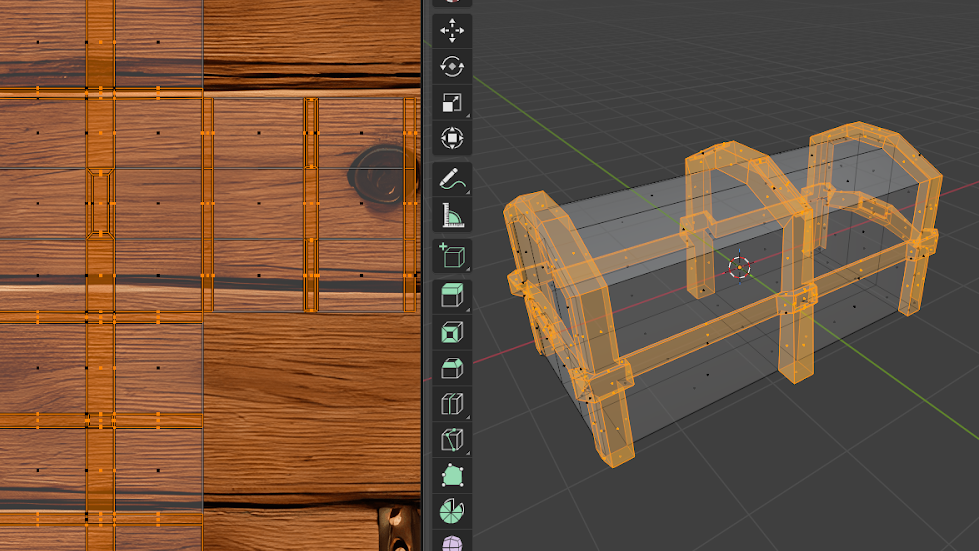The height and width of the screenshot is (551, 979).
Task: Pick the Annotate pencil tool
Action: pyautogui.click(x=452, y=179)
